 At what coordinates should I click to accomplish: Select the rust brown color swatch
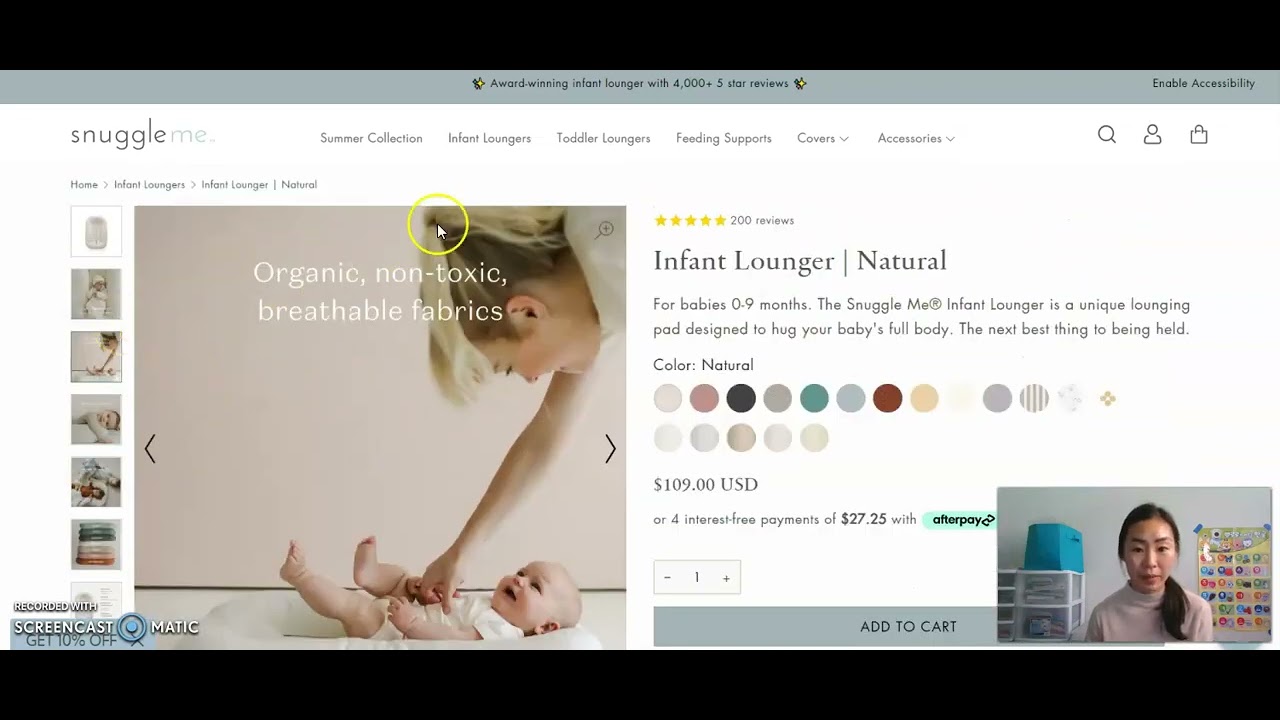tap(887, 398)
